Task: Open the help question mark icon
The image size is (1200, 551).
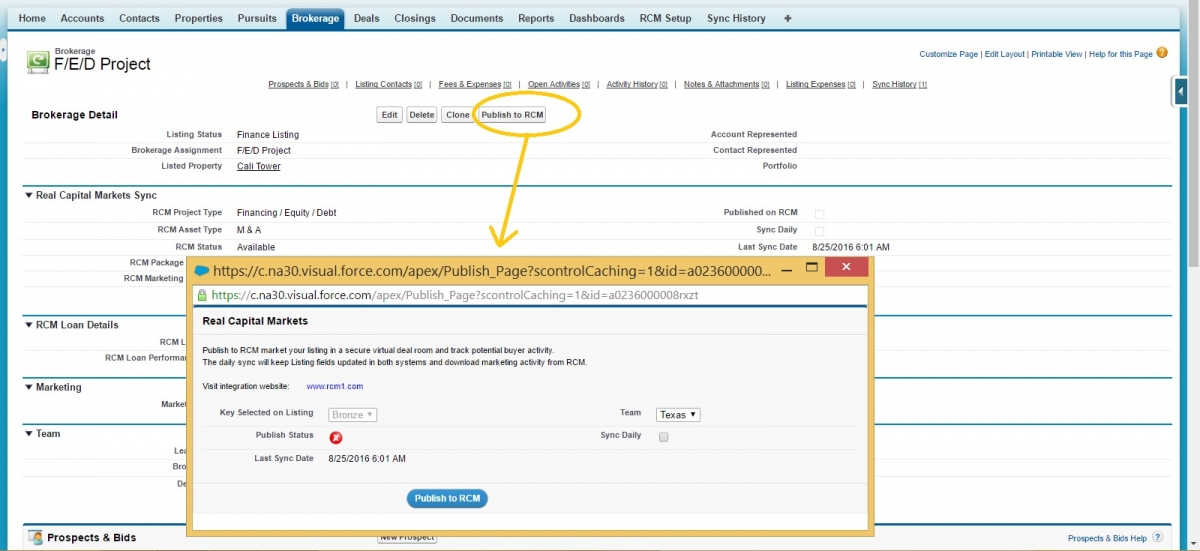Action: point(1162,53)
